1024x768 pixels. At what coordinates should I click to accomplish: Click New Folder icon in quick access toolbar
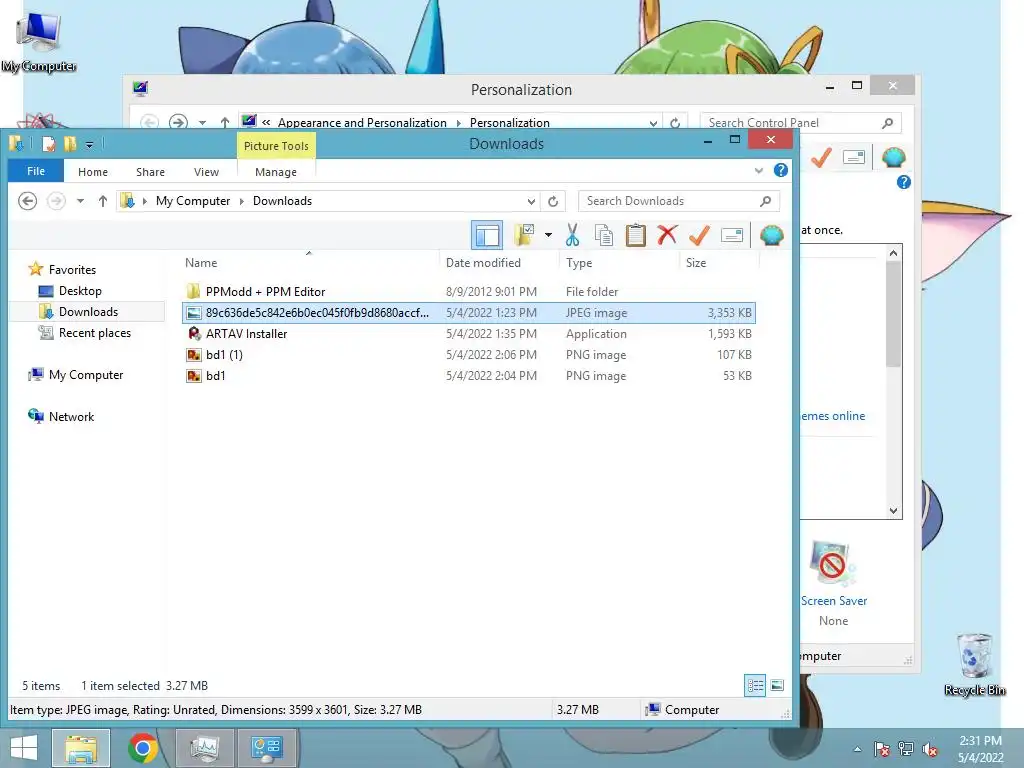coord(70,144)
